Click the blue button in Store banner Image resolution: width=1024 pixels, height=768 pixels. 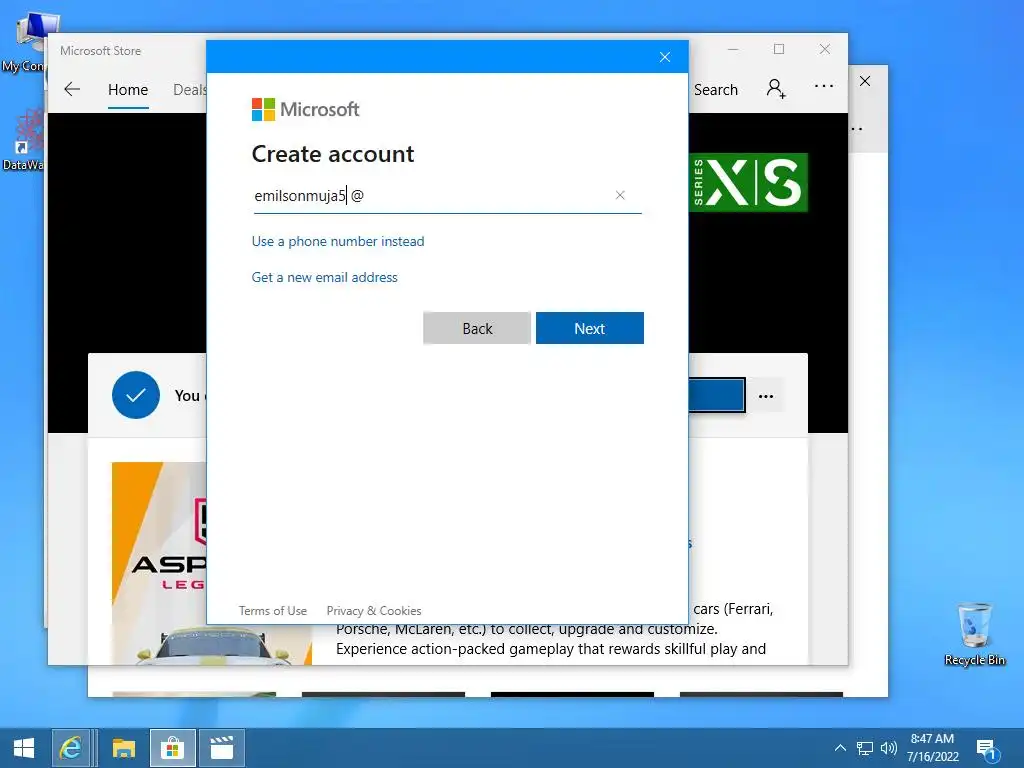tap(716, 395)
